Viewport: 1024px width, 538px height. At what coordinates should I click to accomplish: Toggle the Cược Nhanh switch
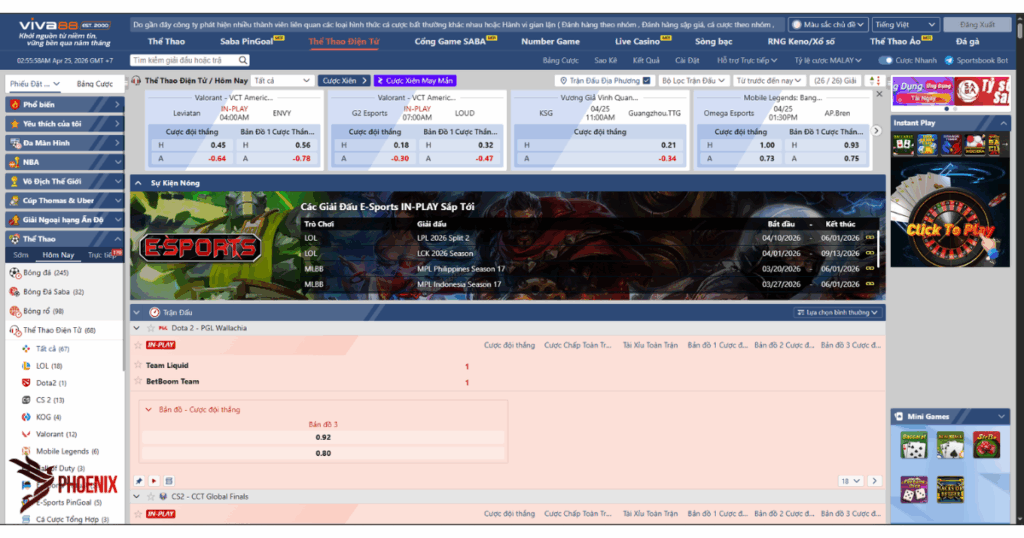pos(885,60)
